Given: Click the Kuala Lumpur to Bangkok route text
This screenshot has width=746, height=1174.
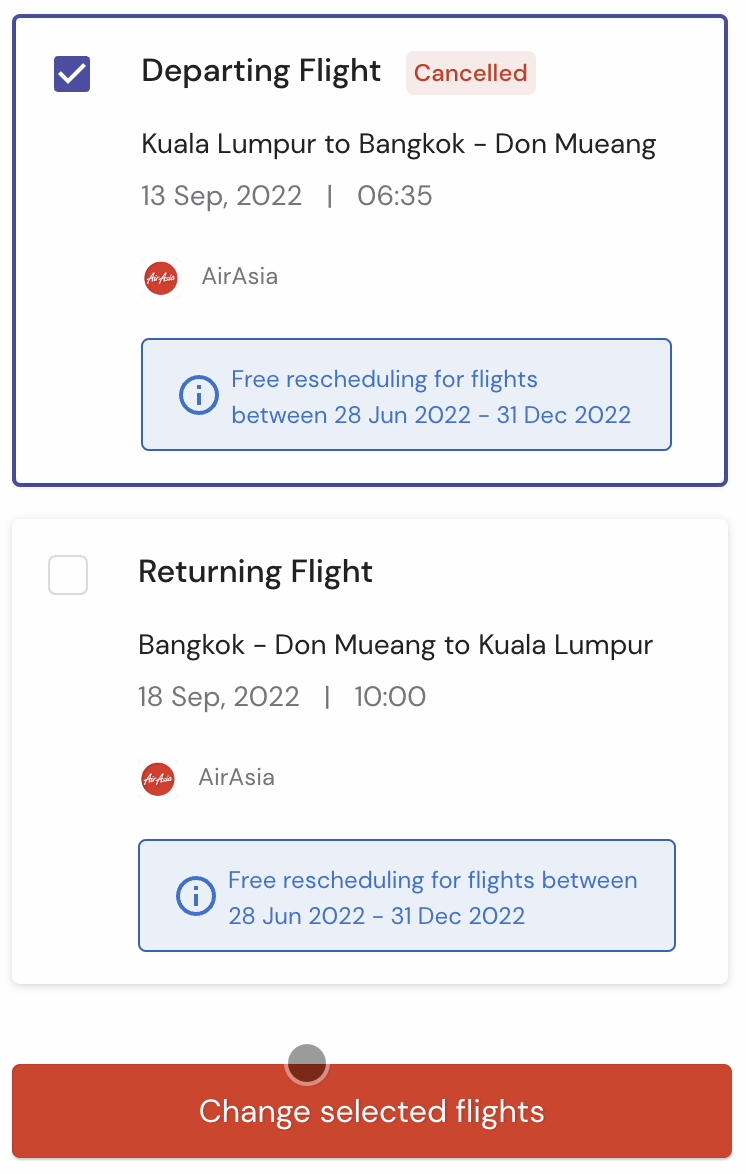Looking at the screenshot, I should (398, 145).
